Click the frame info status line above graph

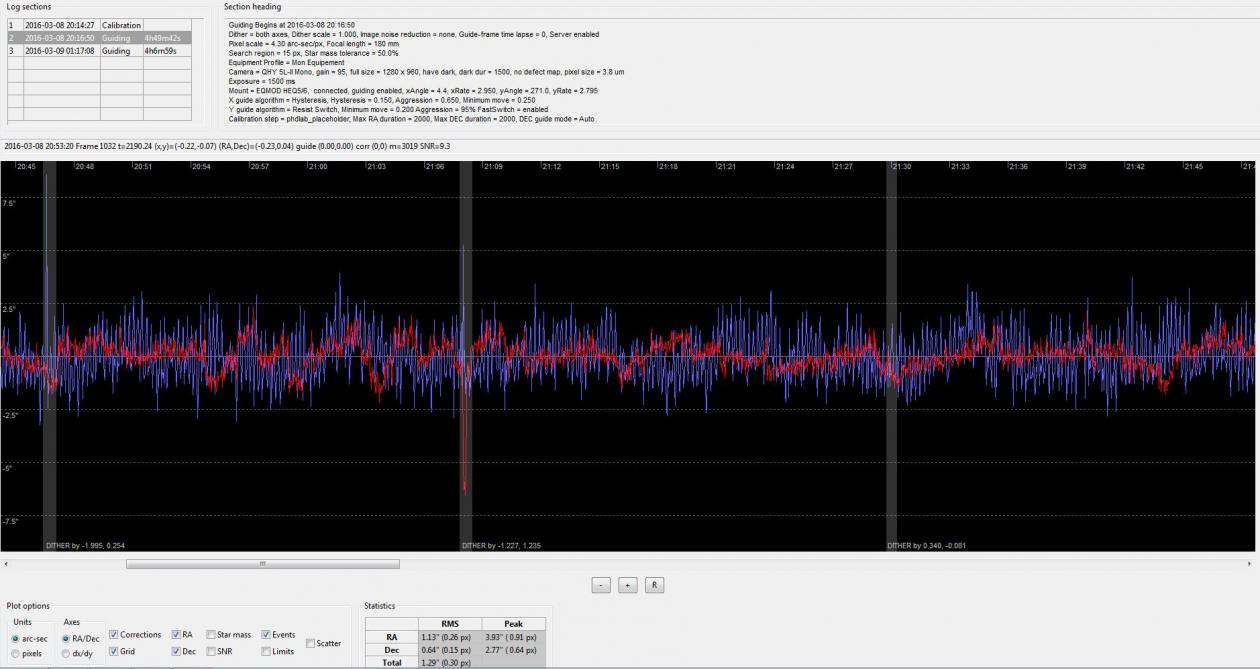[227, 145]
